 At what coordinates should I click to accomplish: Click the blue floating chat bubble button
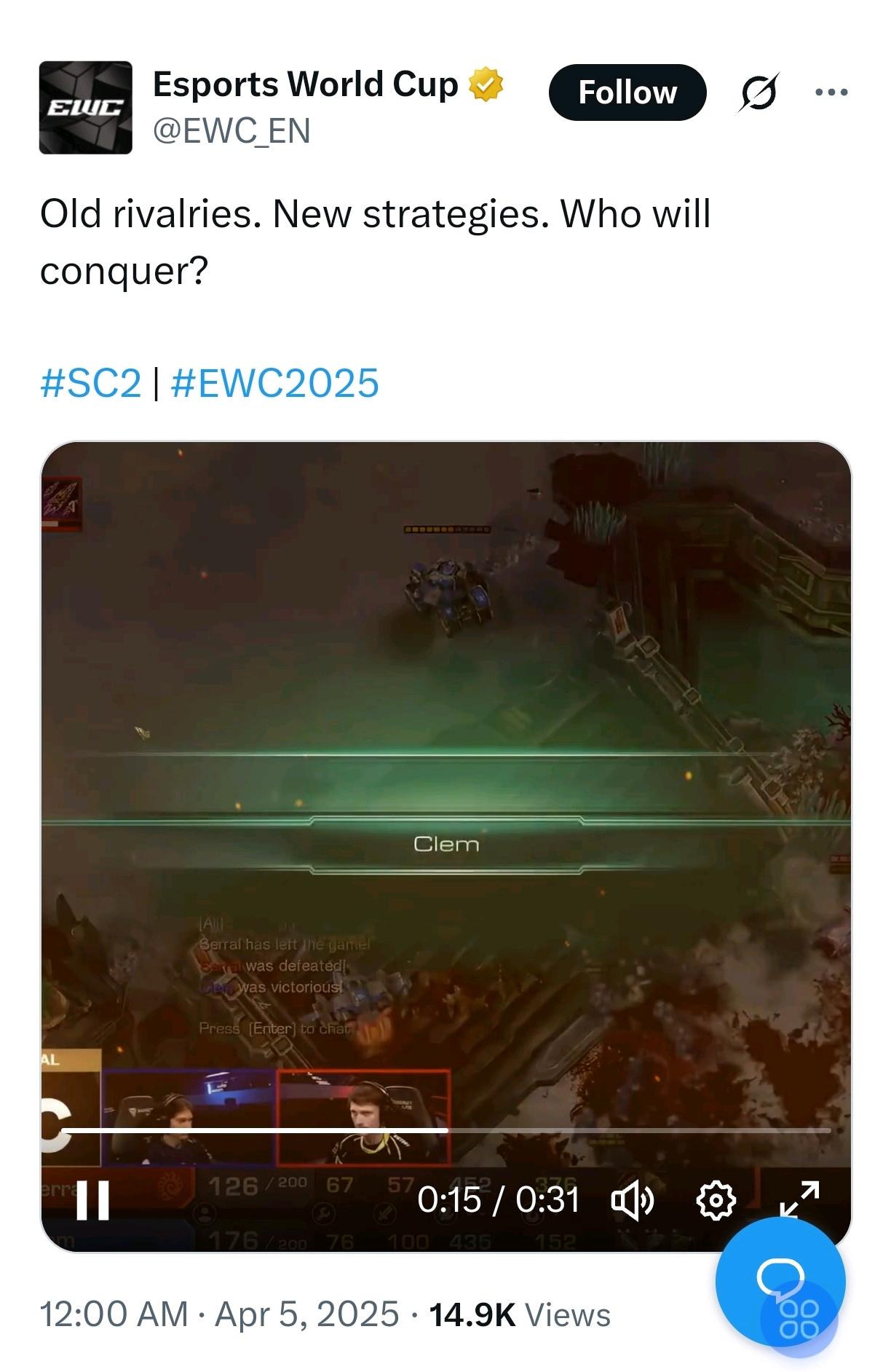pos(780,1281)
